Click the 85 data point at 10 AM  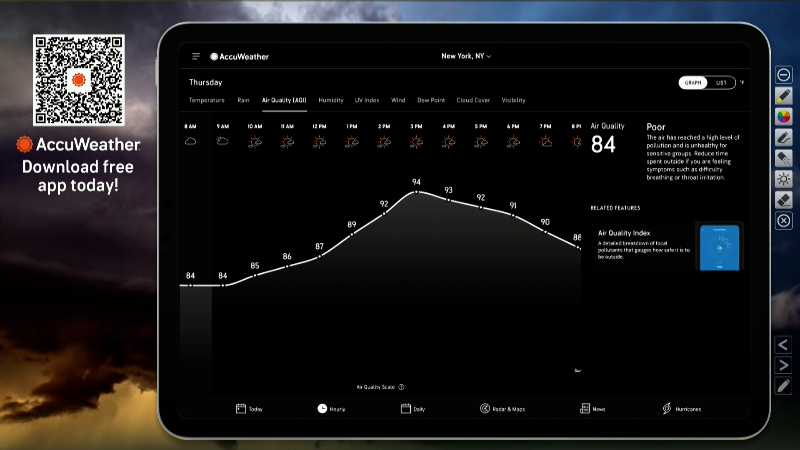click(255, 276)
